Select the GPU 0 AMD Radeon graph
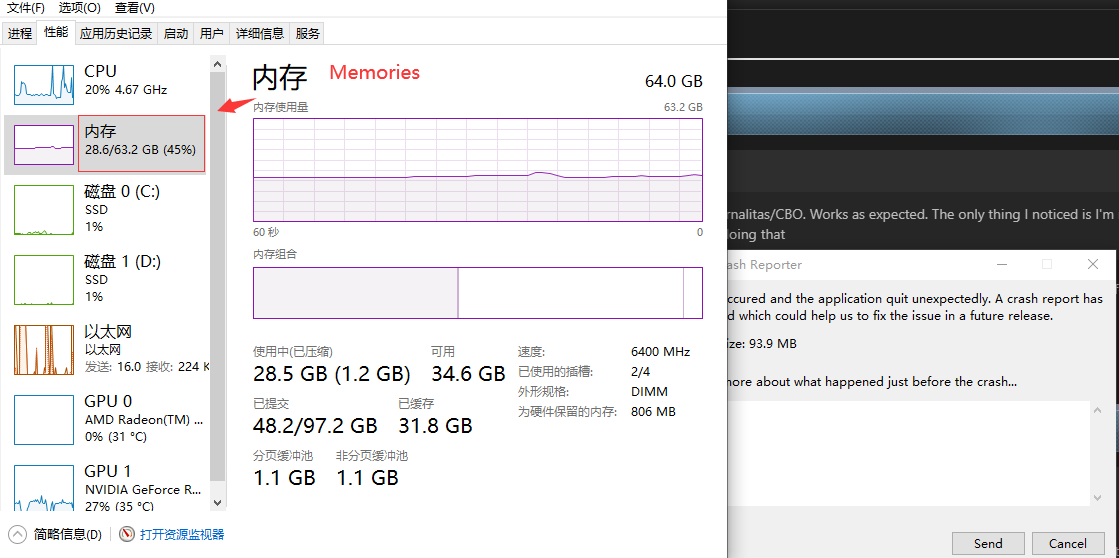The height and width of the screenshot is (558, 1119). pos(44,419)
